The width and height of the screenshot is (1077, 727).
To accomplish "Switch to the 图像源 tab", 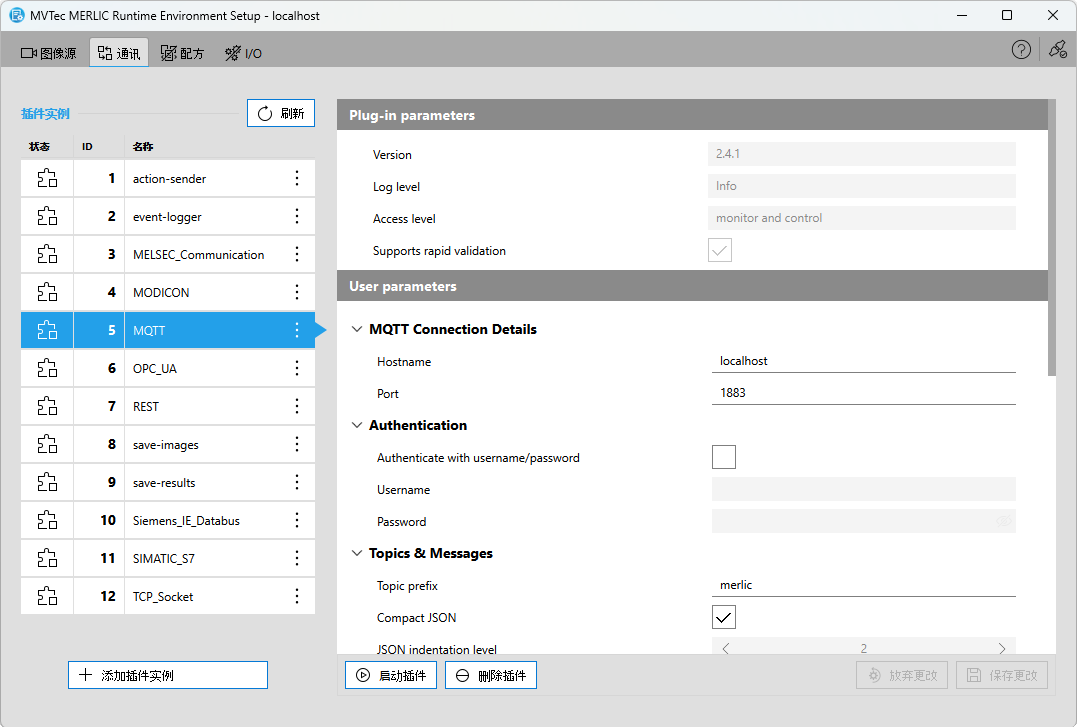I will [x=49, y=53].
